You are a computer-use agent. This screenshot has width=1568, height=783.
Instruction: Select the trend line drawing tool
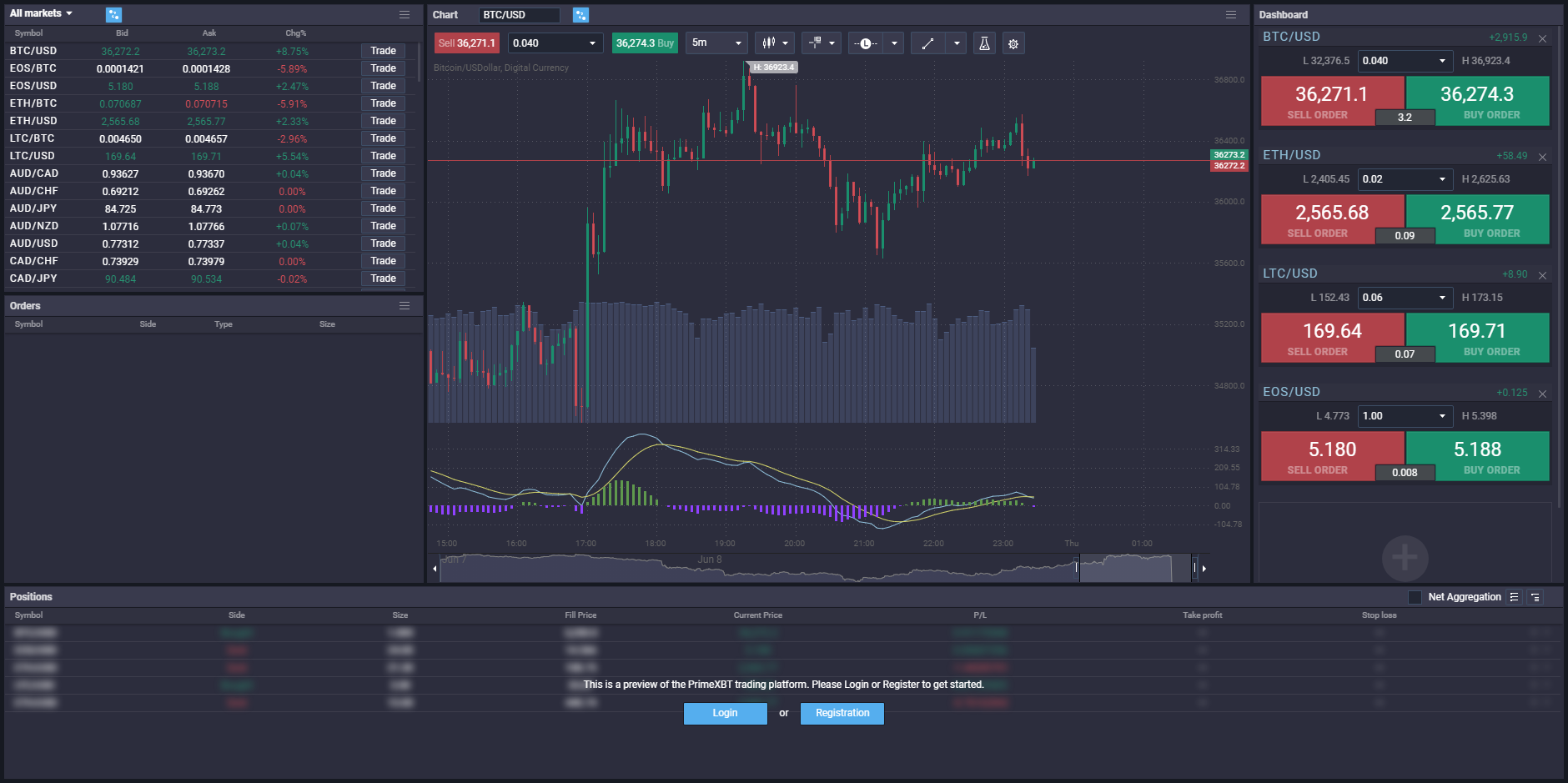pyautogui.click(x=927, y=43)
